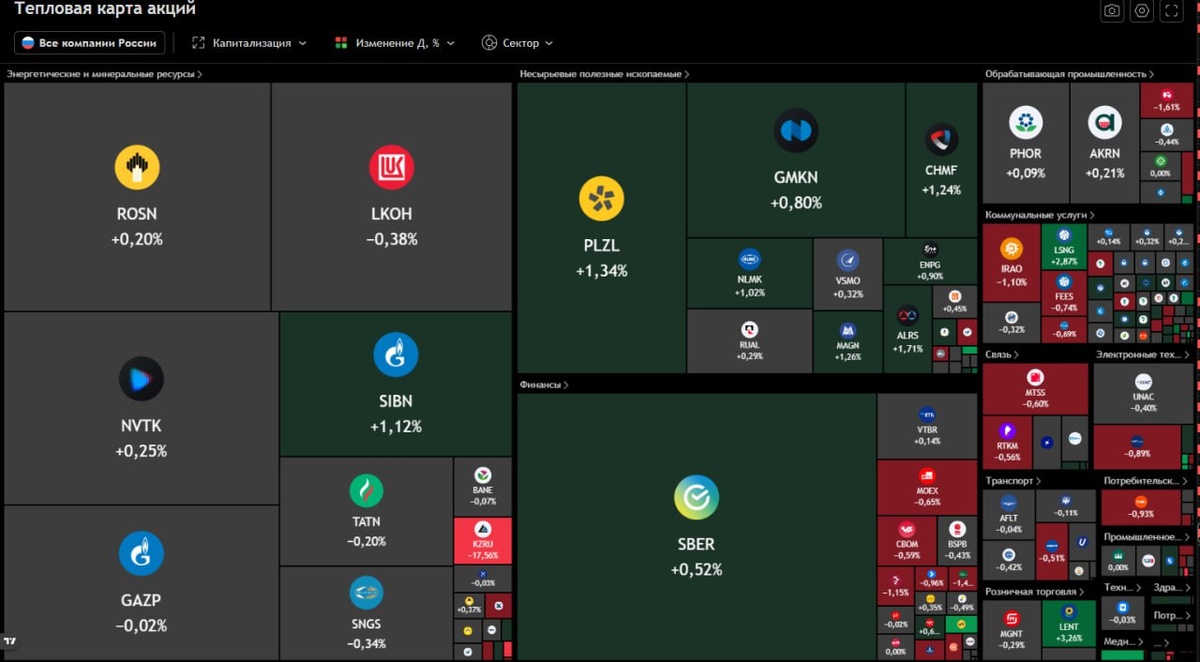Click the Inter RAO IRAO logo
1200x662 pixels.
tap(1011, 249)
